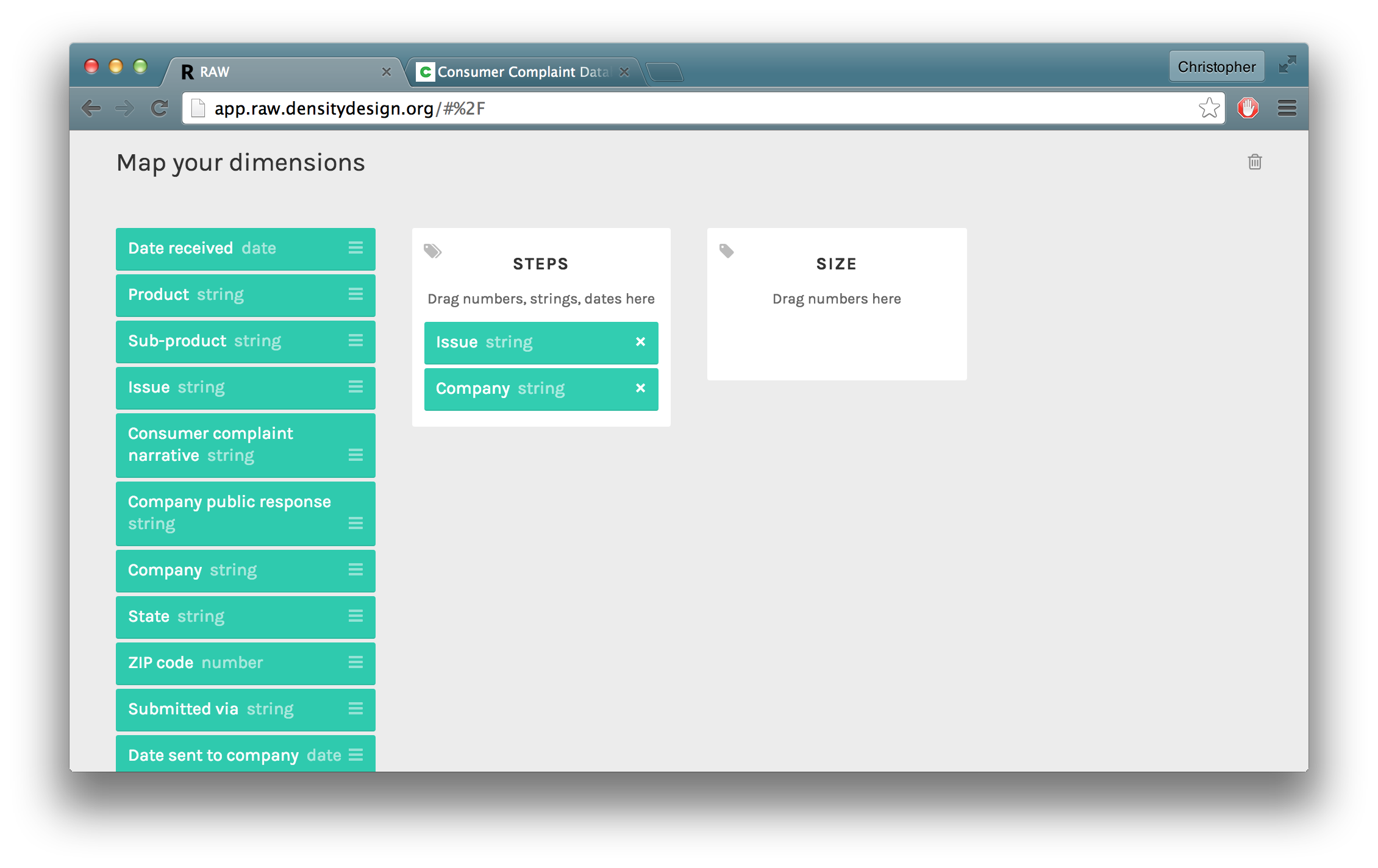The image size is (1378, 868).
Task: Click drag handle on Date sent to company chip
Action: tap(355, 755)
